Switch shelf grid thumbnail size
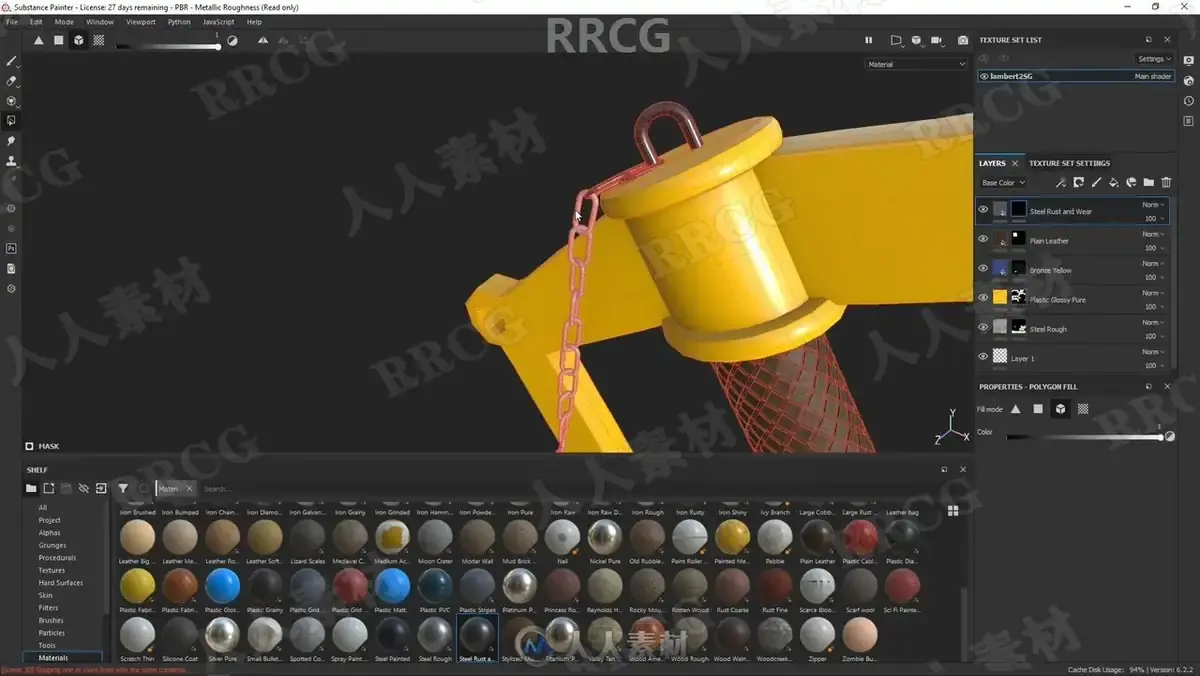The width and height of the screenshot is (1200, 676). [x=953, y=511]
